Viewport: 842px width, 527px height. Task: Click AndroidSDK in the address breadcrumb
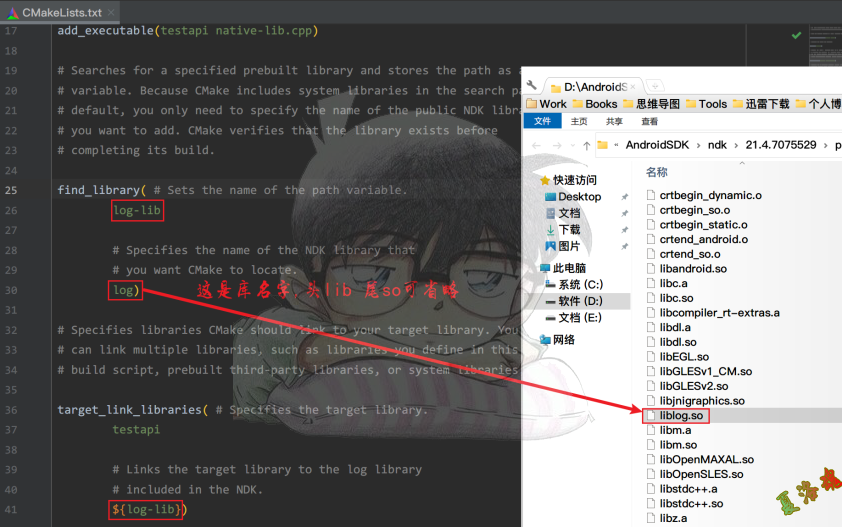[657, 145]
